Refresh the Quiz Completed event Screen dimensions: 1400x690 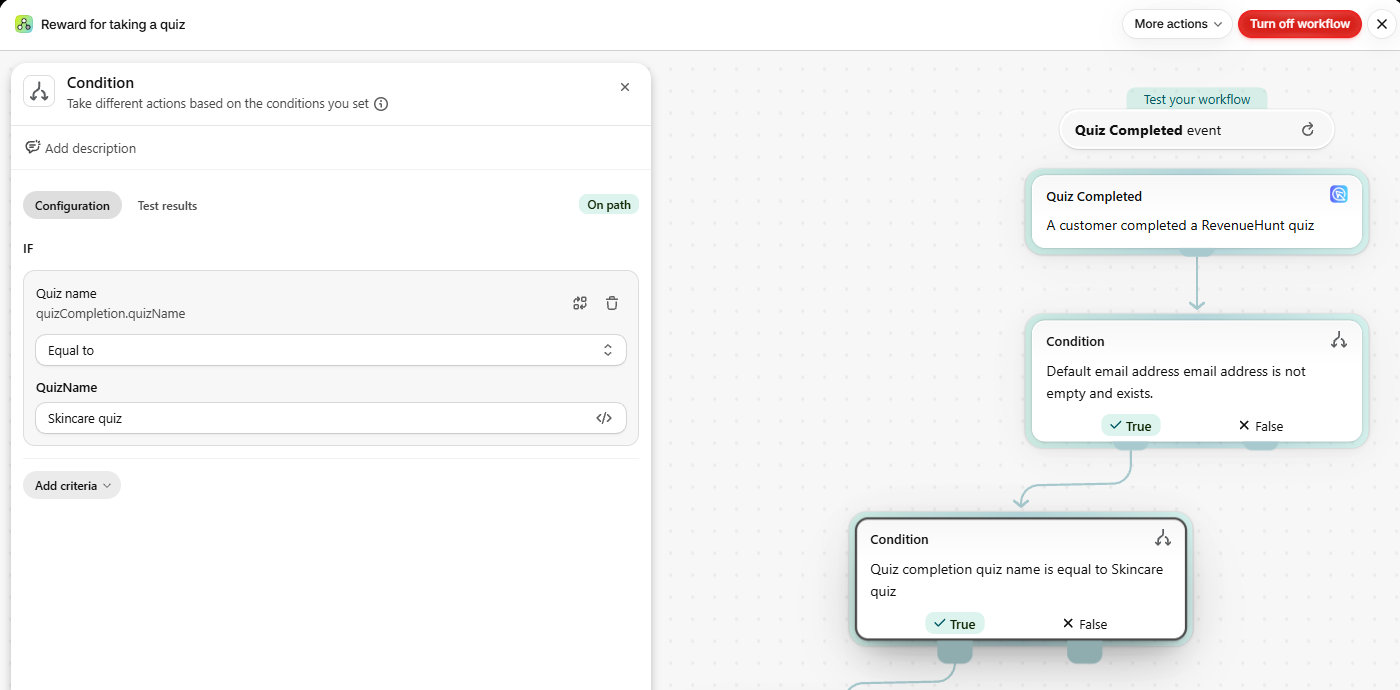pos(1307,130)
